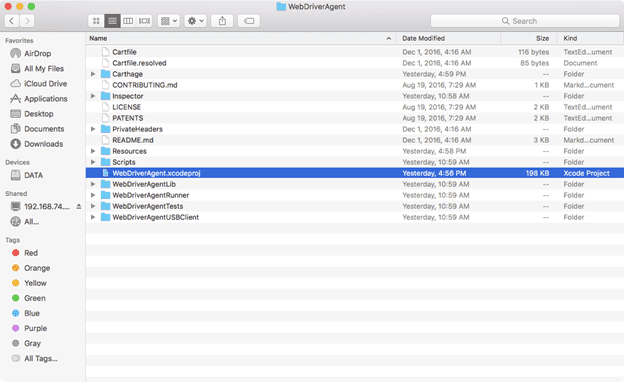Show All Tags... in sidebar
Image resolution: width=624 pixels, height=382 pixels.
coord(41,359)
